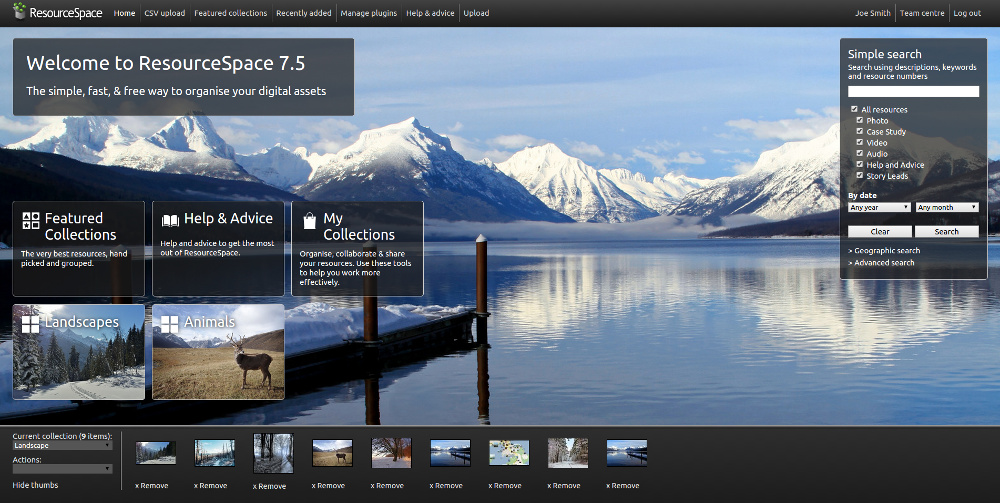1000x503 pixels.
Task: Click the Search button
Action: 946,231
